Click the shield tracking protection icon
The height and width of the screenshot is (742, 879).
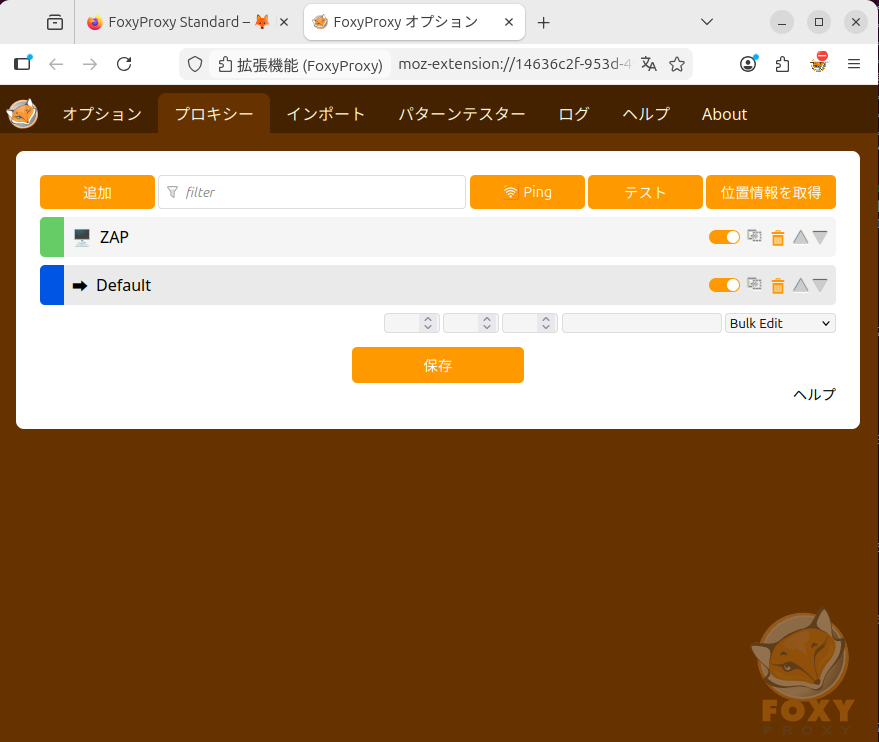[x=195, y=64]
